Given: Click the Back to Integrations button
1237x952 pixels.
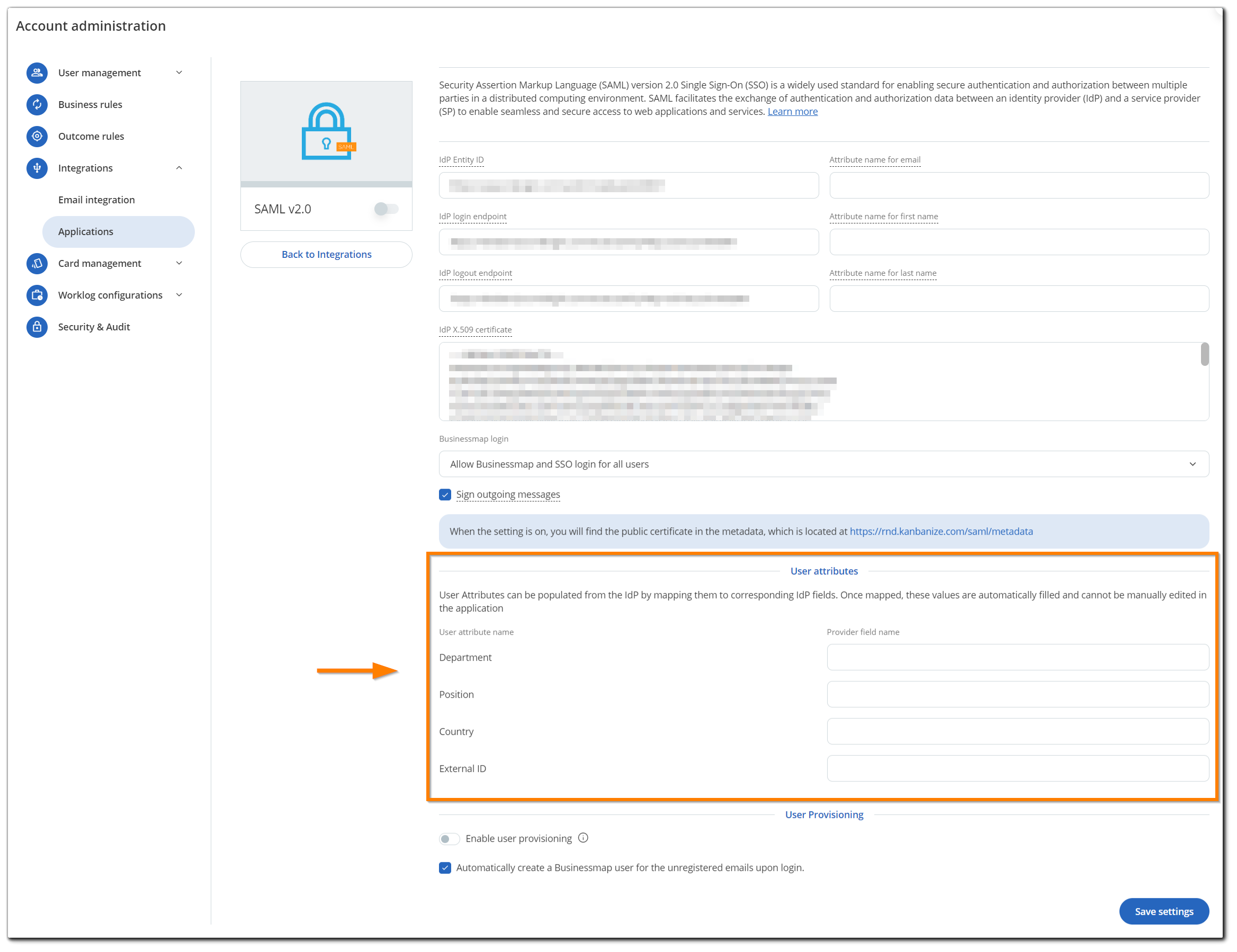Looking at the screenshot, I should pyautogui.click(x=326, y=254).
